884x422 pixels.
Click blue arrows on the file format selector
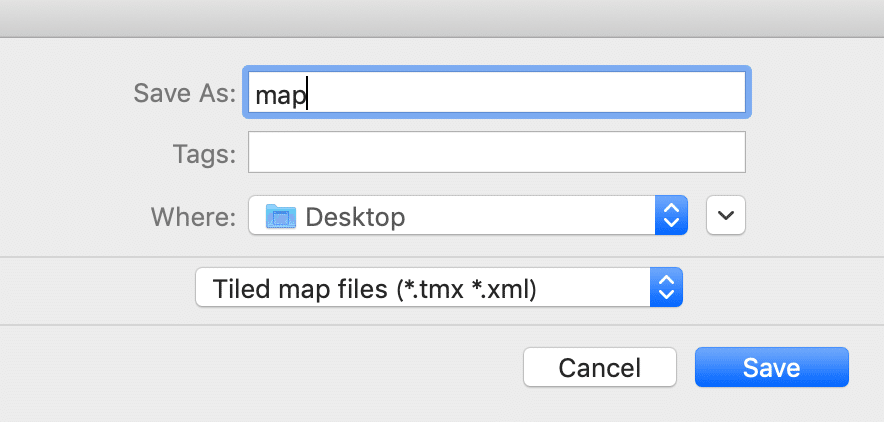[x=666, y=289]
